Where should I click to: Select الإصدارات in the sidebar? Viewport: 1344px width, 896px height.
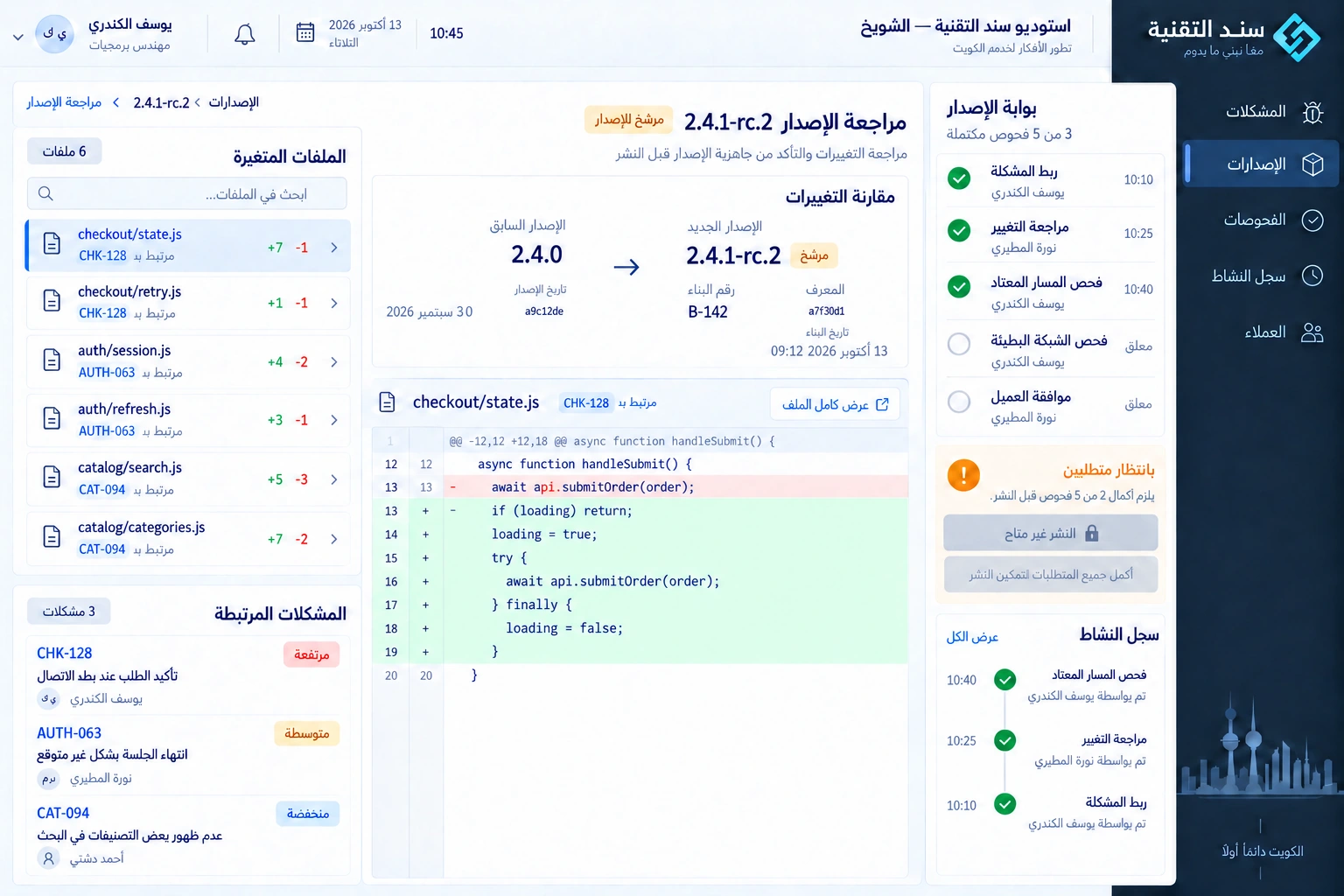(x=1261, y=164)
